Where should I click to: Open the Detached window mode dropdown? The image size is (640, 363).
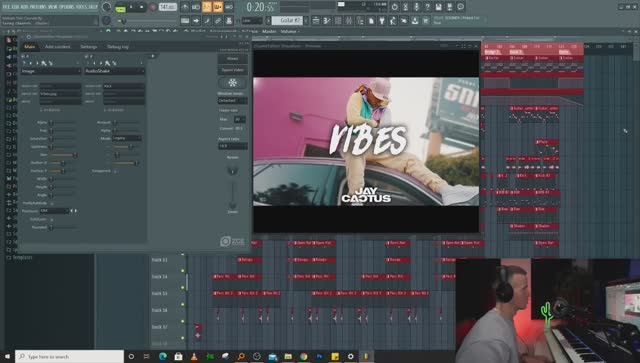click(x=232, y=100)
